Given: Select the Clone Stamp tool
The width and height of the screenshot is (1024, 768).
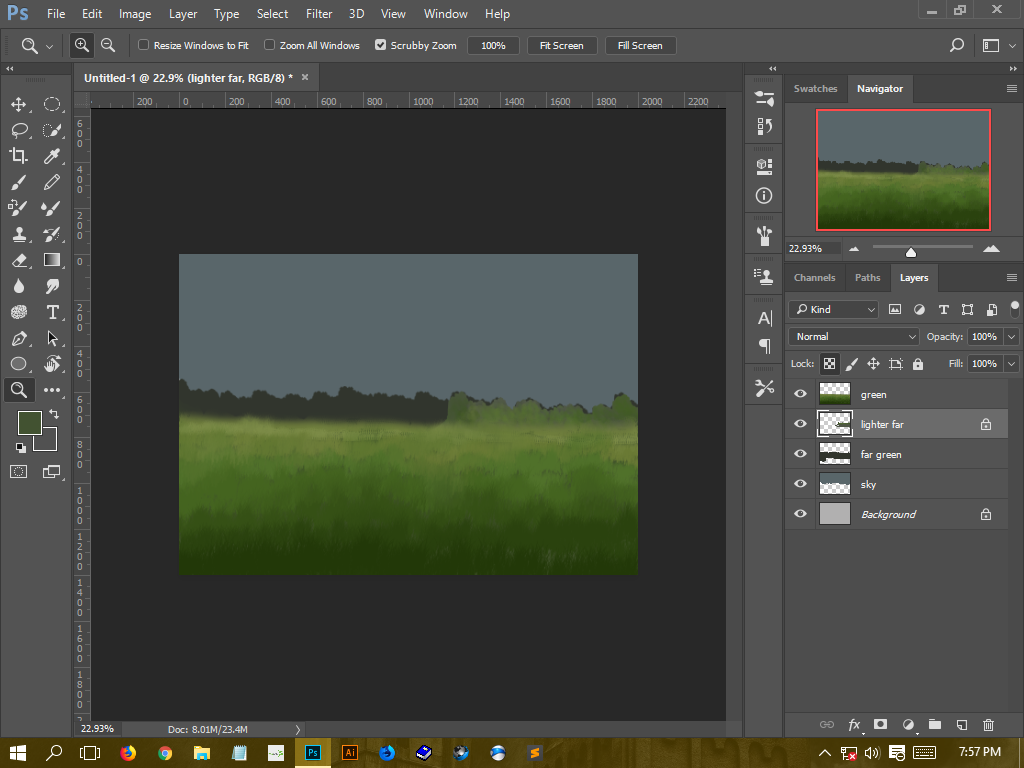Looking at the screenshot, I should (x=18, y=234).
